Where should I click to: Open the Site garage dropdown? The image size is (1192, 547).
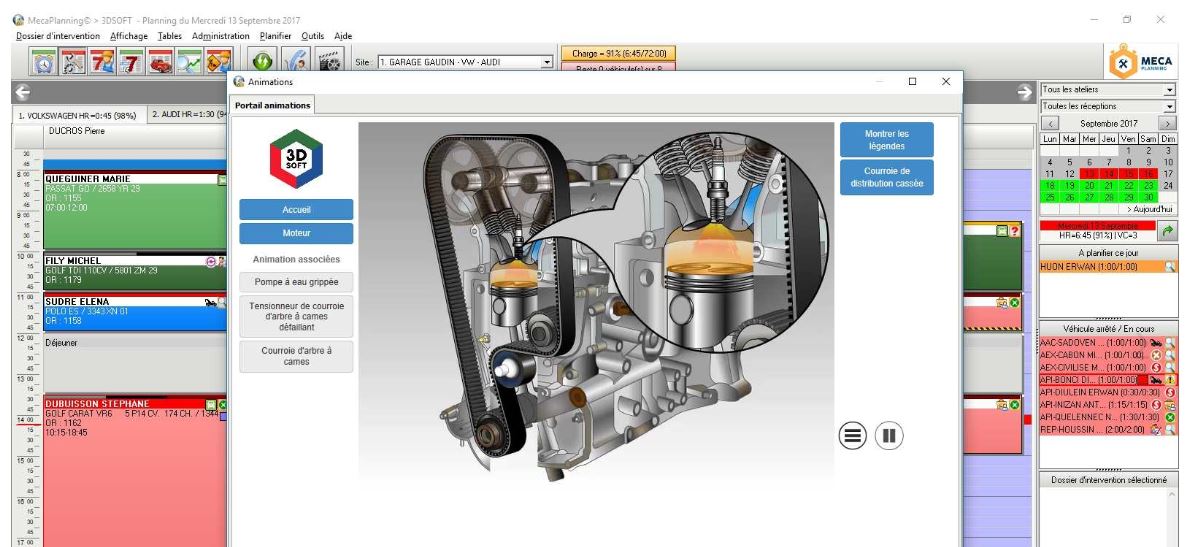[x=547, y=62]
